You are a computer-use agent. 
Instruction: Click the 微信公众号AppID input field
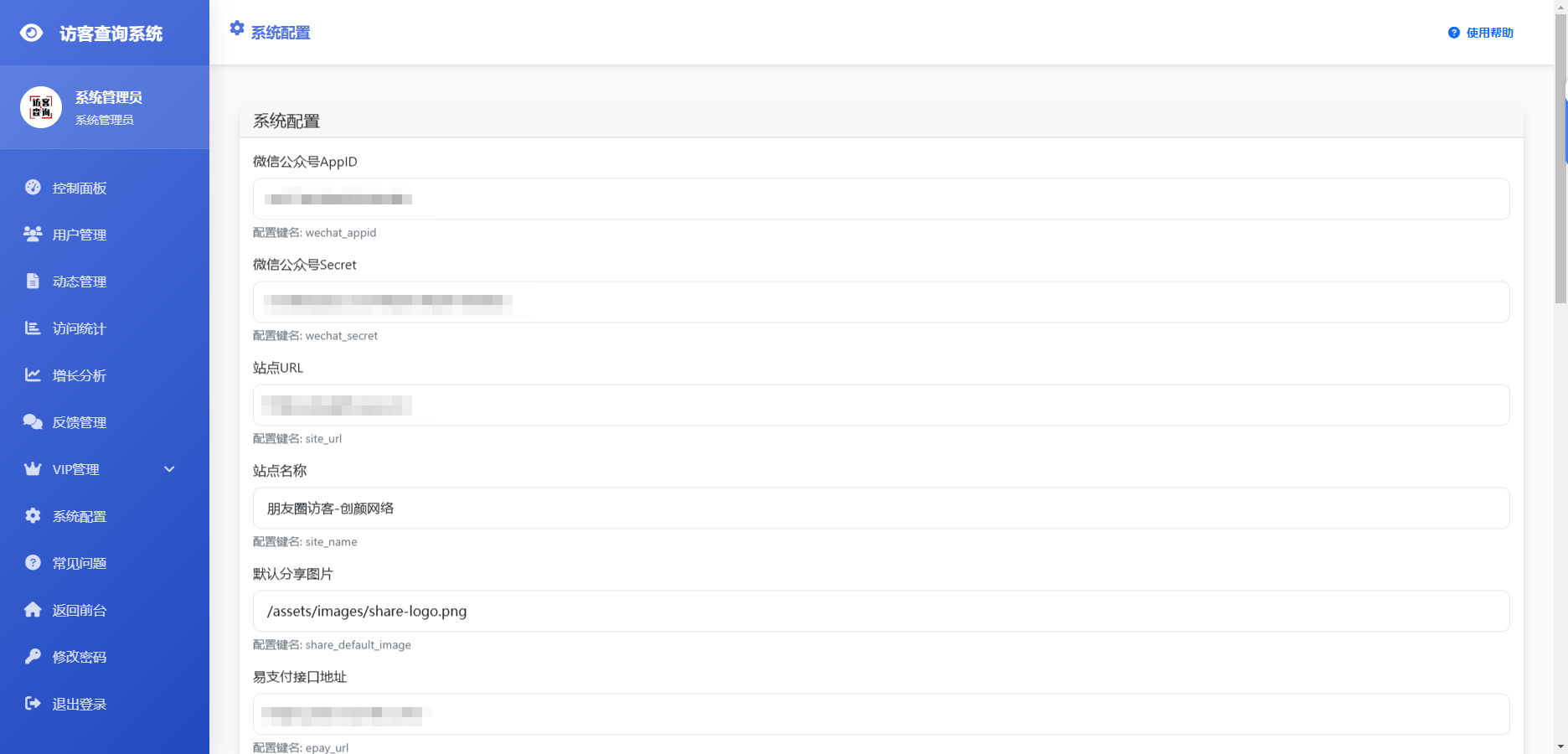pyautogui.click(x=880, y=199)
